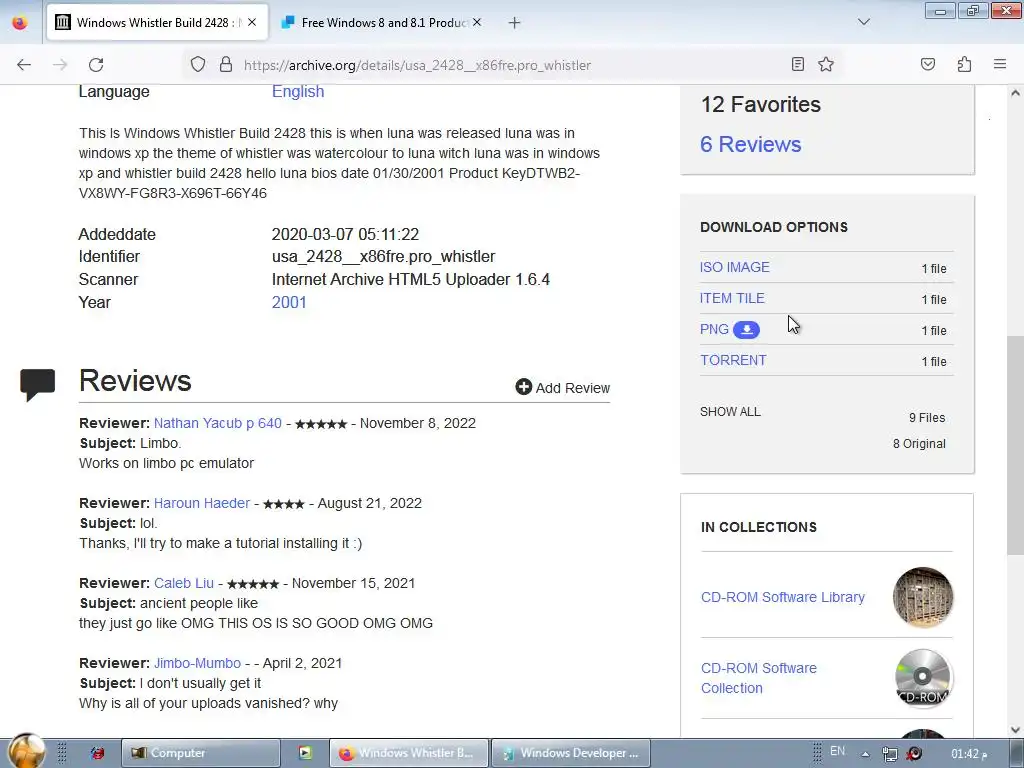Click SHOW ALL download files
The image size is (1024, 768).
(x=730, y=412)
